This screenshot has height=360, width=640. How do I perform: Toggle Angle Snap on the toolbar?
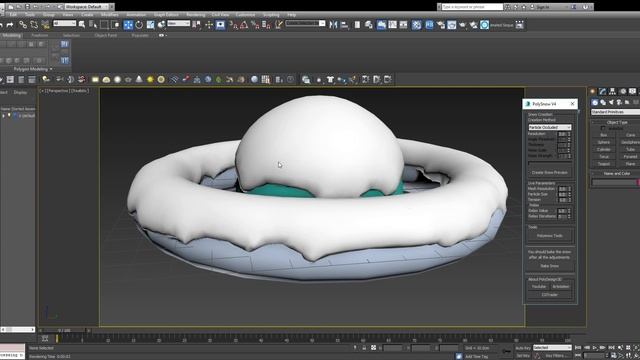244,25
